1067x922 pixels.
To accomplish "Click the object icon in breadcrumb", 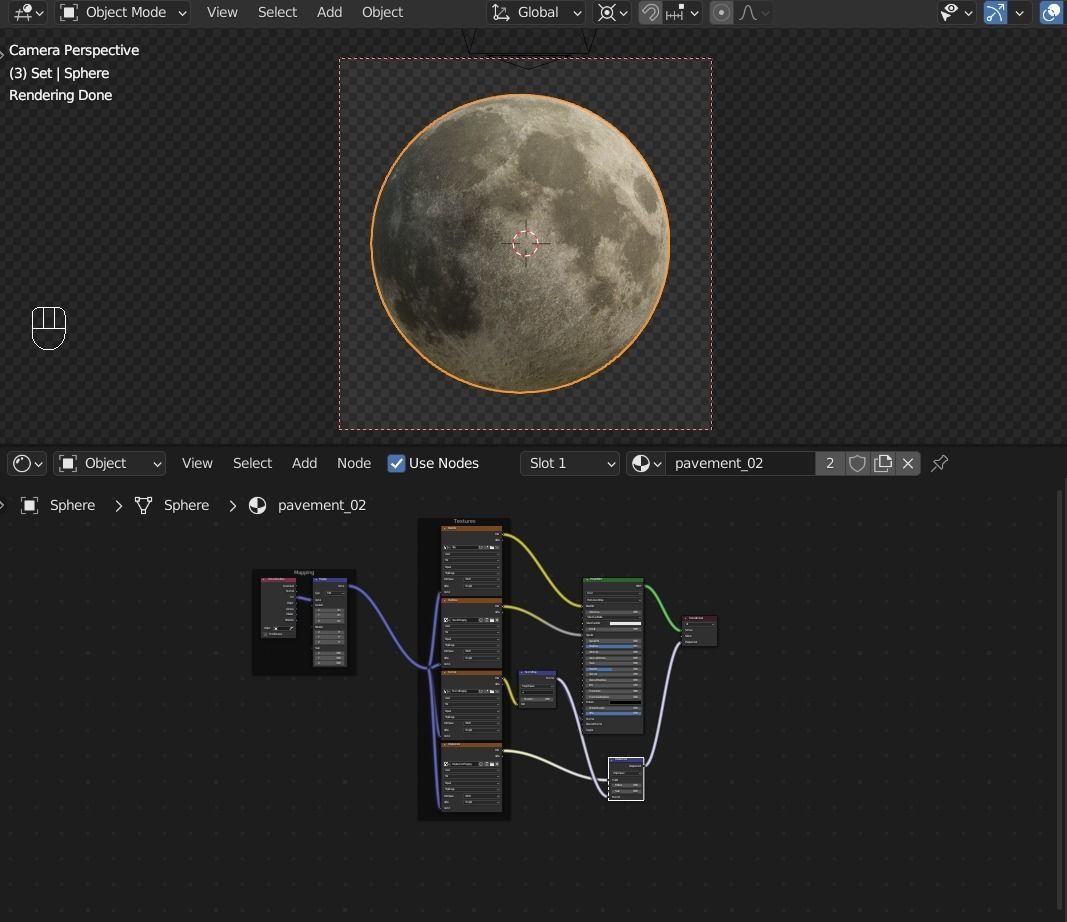I will [x=29, y=505].
